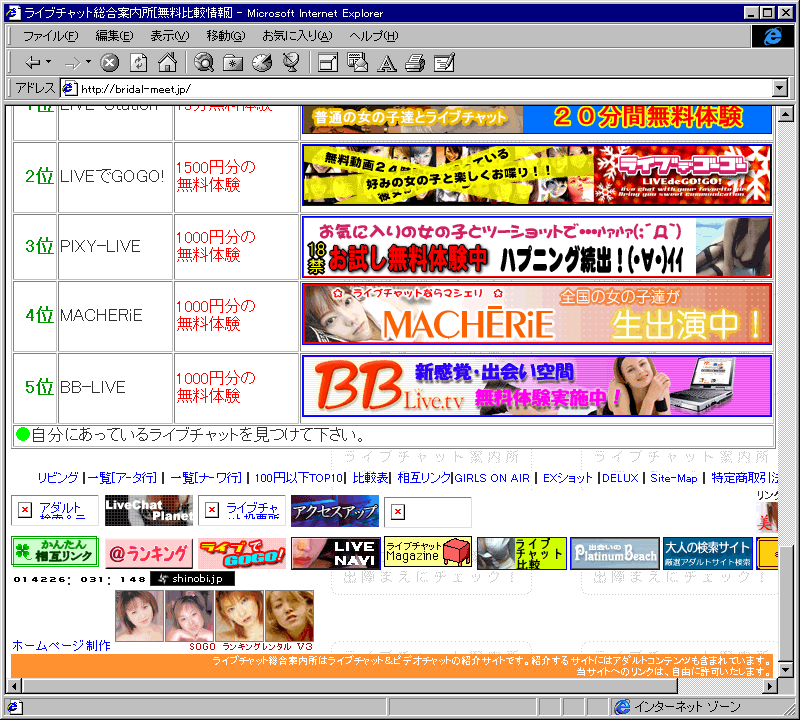Click the address field showing http://bridal-meet.jp/

point(416,89)
